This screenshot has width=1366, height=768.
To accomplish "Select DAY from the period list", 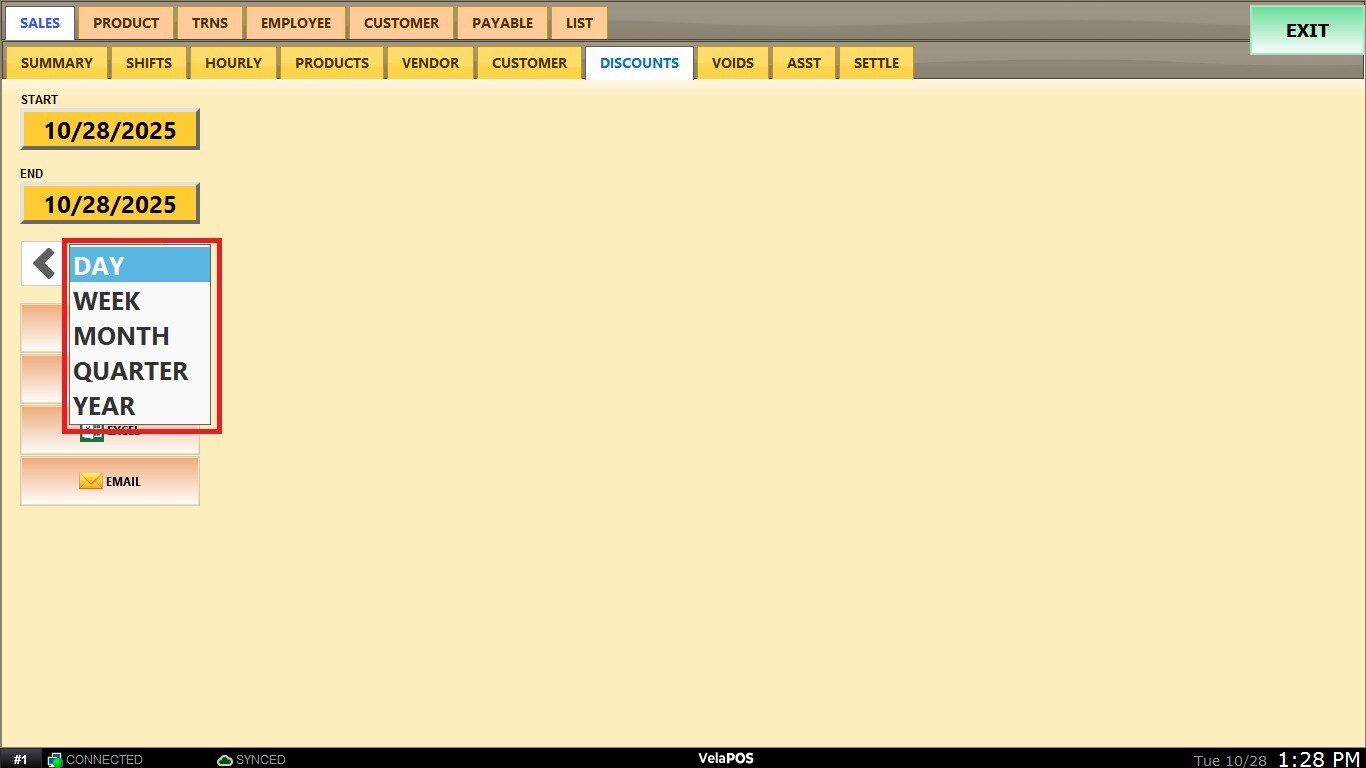I will click(x=140, y=266).
